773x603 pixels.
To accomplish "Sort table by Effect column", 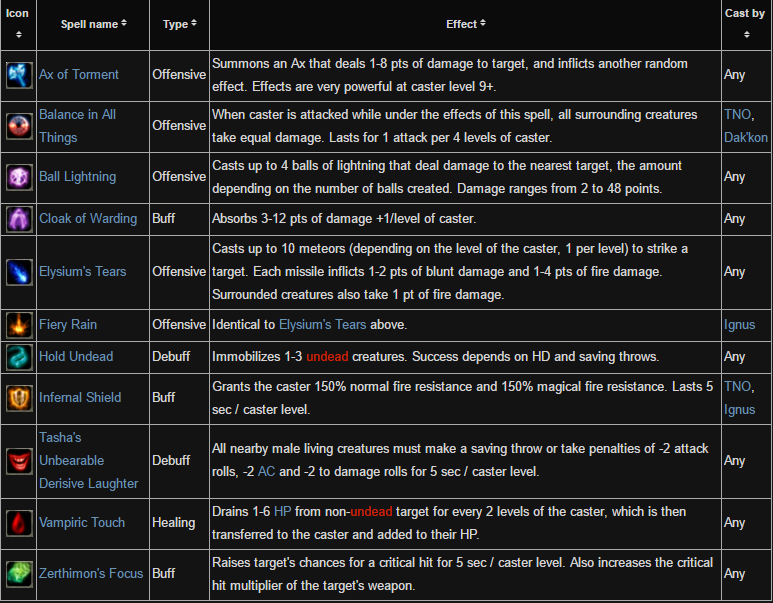I will [x=466, y=24].
